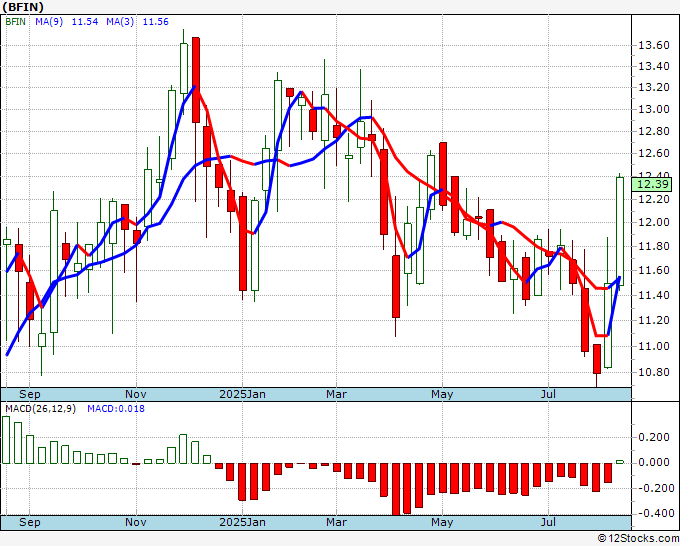
Task: Click the 0.000 MACD axis label
Action: [654, 462]
